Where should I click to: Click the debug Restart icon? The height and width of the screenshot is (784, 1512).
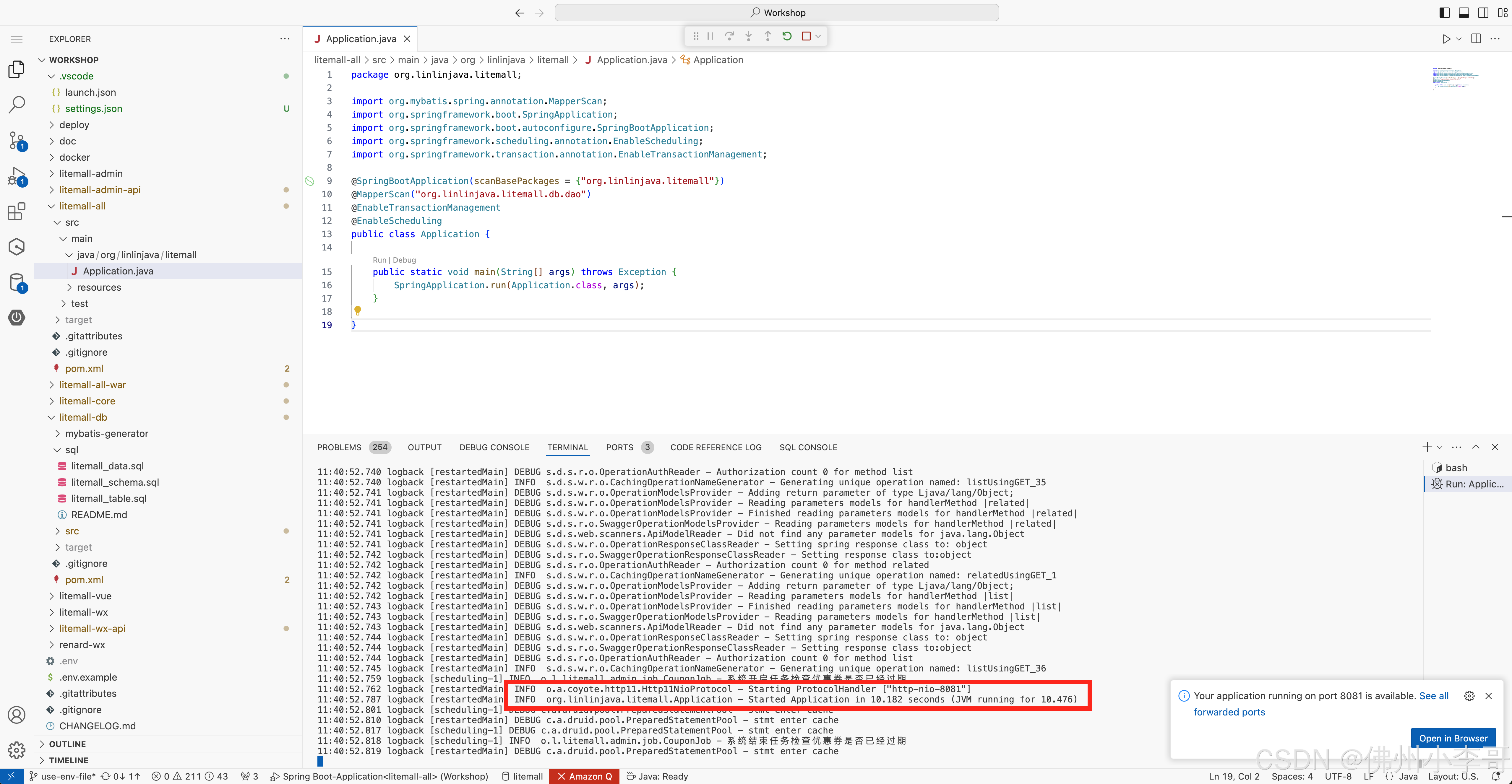coord(786,36)
